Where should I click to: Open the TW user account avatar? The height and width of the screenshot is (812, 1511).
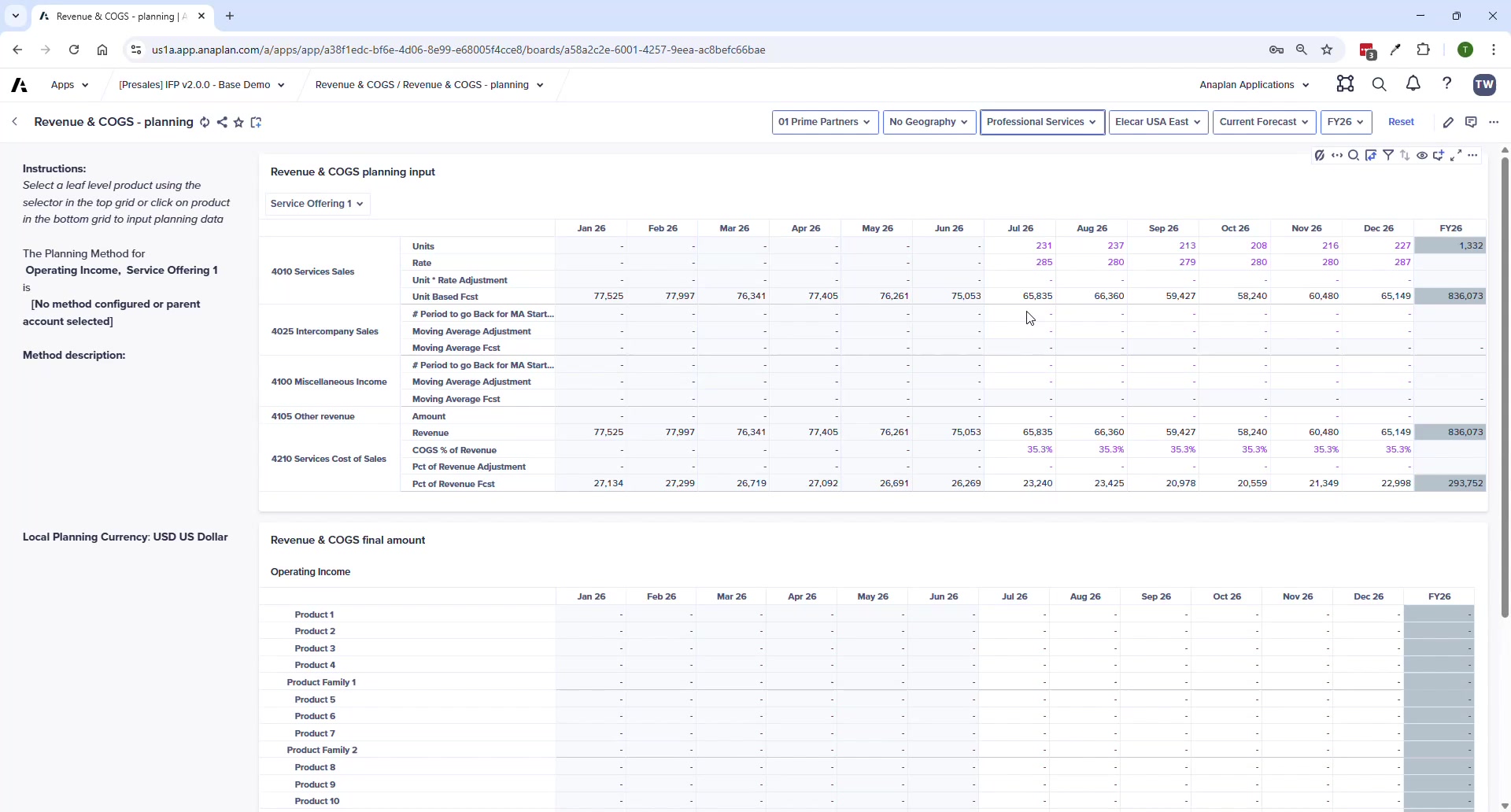(1485, 84)
